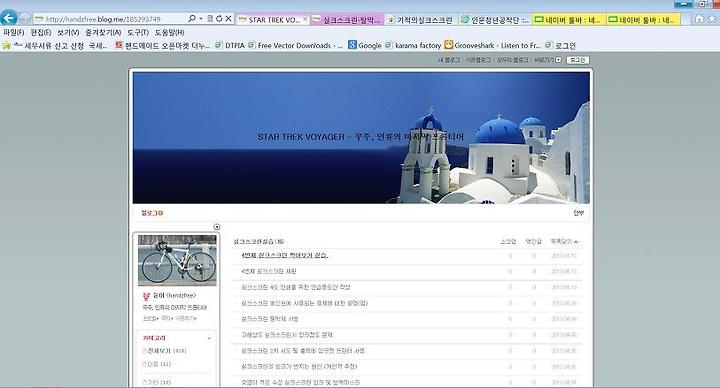Viewport: 720px width, 388px height.
Task: Open the 보기(V) menu
Action: pyautogui.click(x=68, y=33)
